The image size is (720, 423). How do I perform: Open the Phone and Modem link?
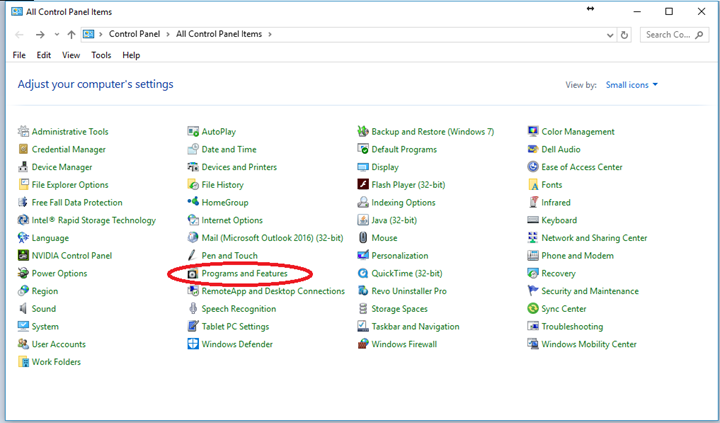578,255
